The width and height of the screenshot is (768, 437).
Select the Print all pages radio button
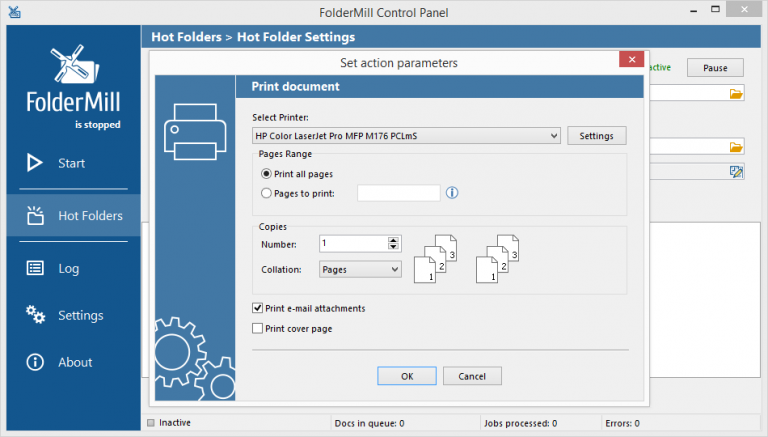point(266,174)
